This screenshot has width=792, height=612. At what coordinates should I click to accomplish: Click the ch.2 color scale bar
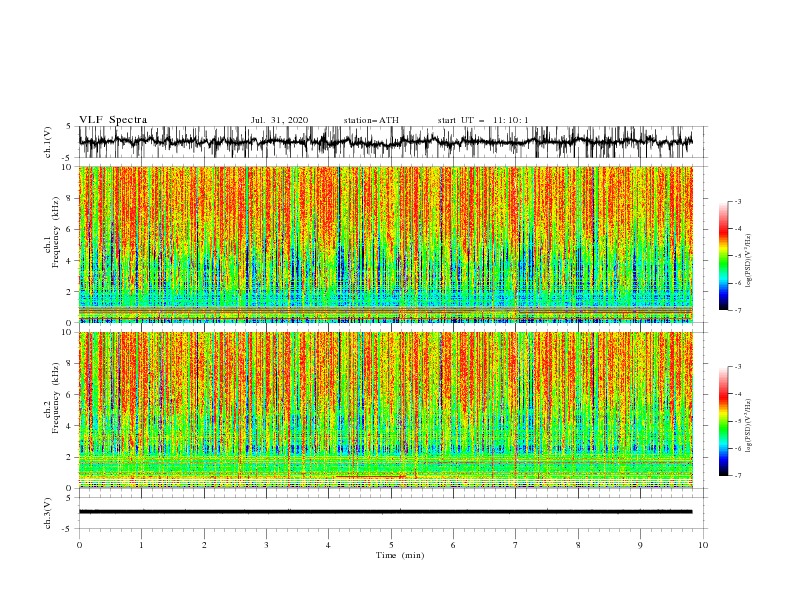coord(723,421)
